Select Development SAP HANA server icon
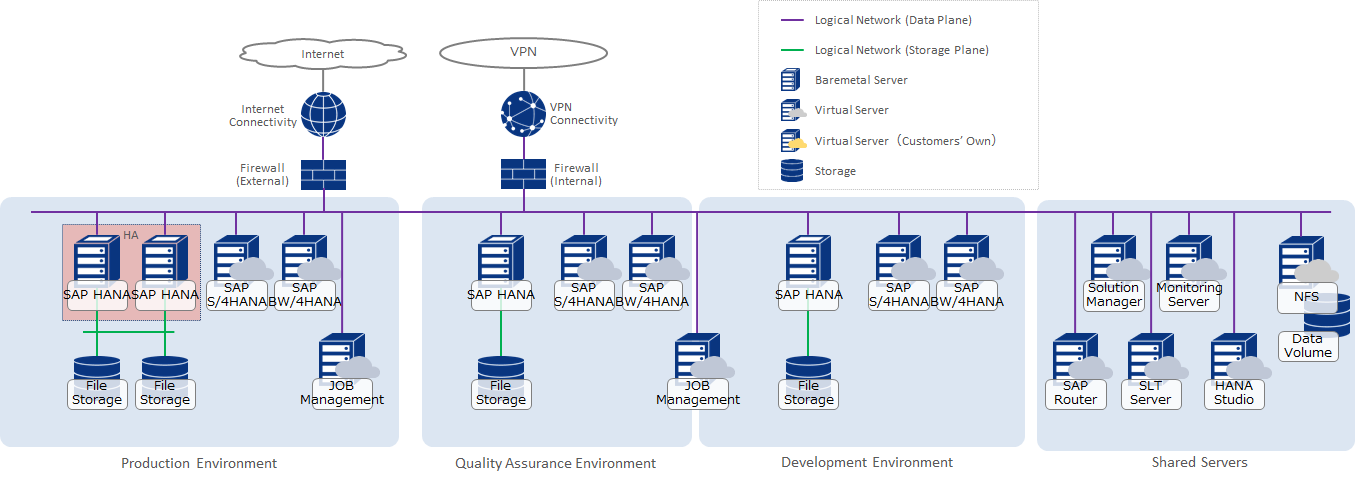 coord(809,260)
